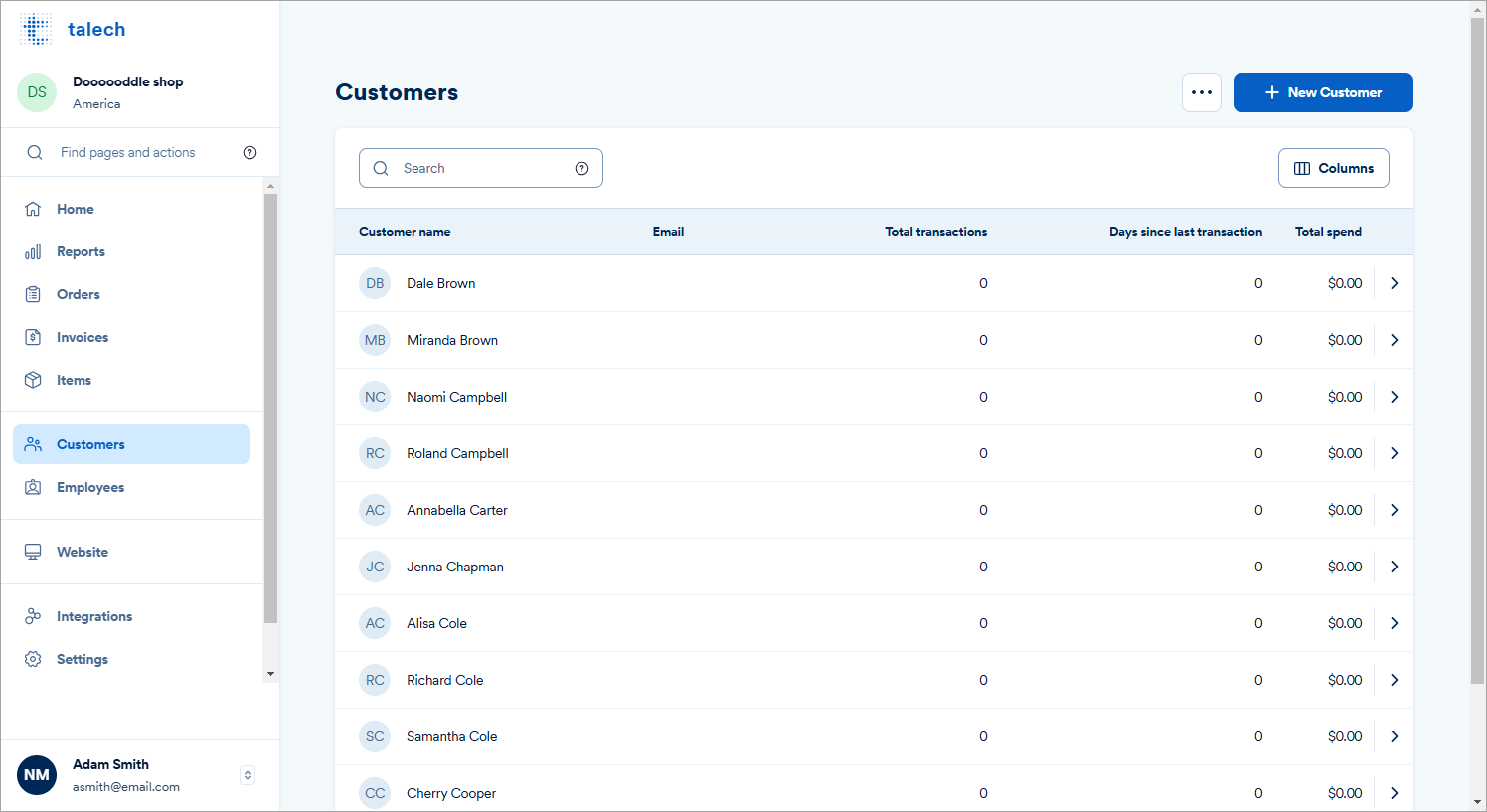Screen dimensions: 1487x812
Task: Click the sidebar navigation scrollbar thumb
Action: (x=270, y=407)
